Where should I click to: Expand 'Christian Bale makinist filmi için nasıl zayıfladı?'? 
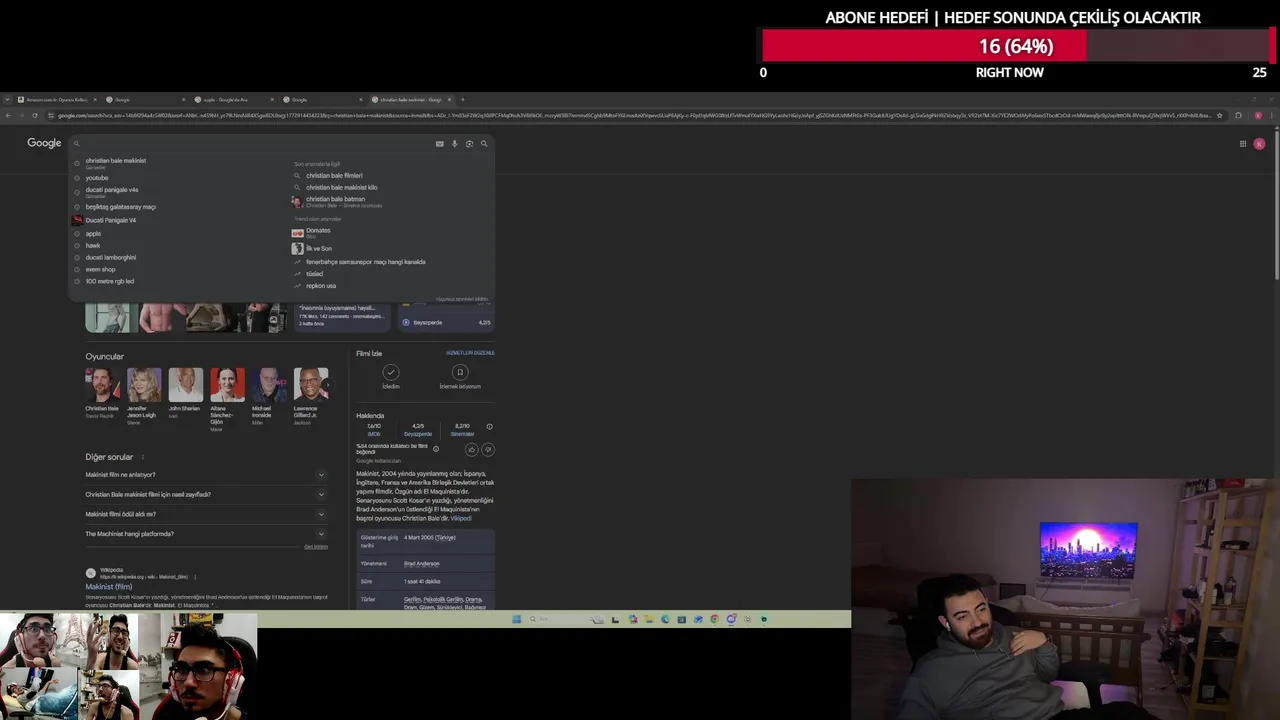pyautogui.click(x=206, y=494)
